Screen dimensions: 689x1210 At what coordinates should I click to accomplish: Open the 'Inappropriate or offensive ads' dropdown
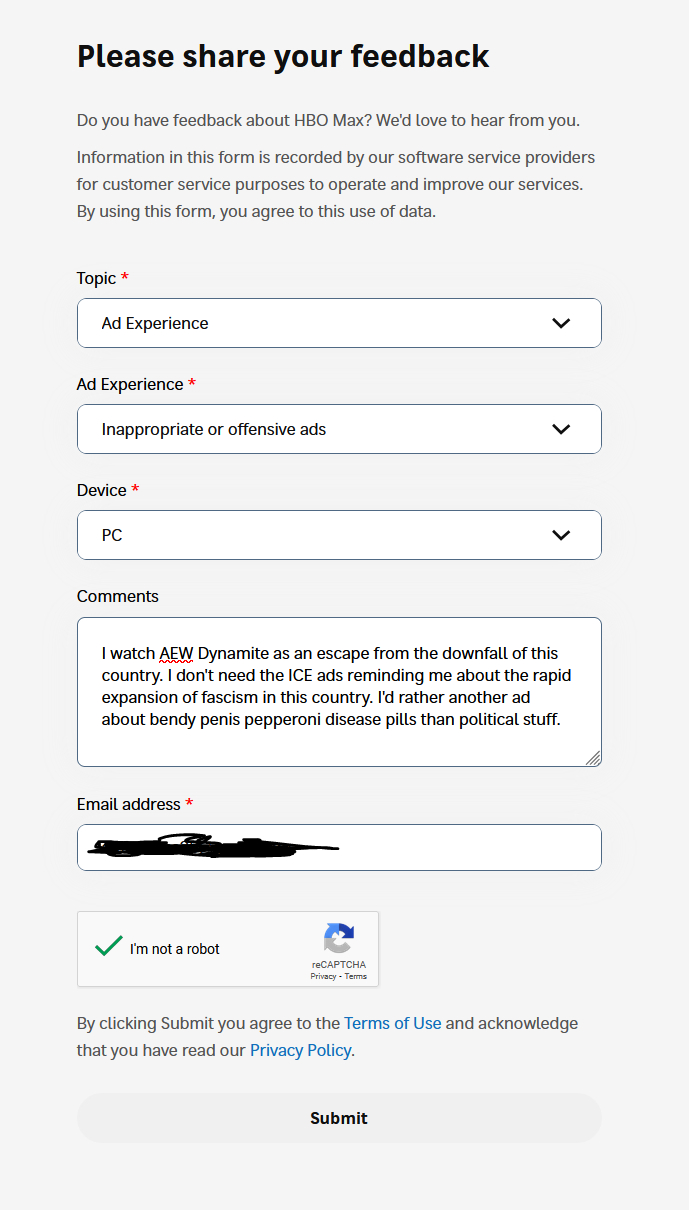click(320, 429)
